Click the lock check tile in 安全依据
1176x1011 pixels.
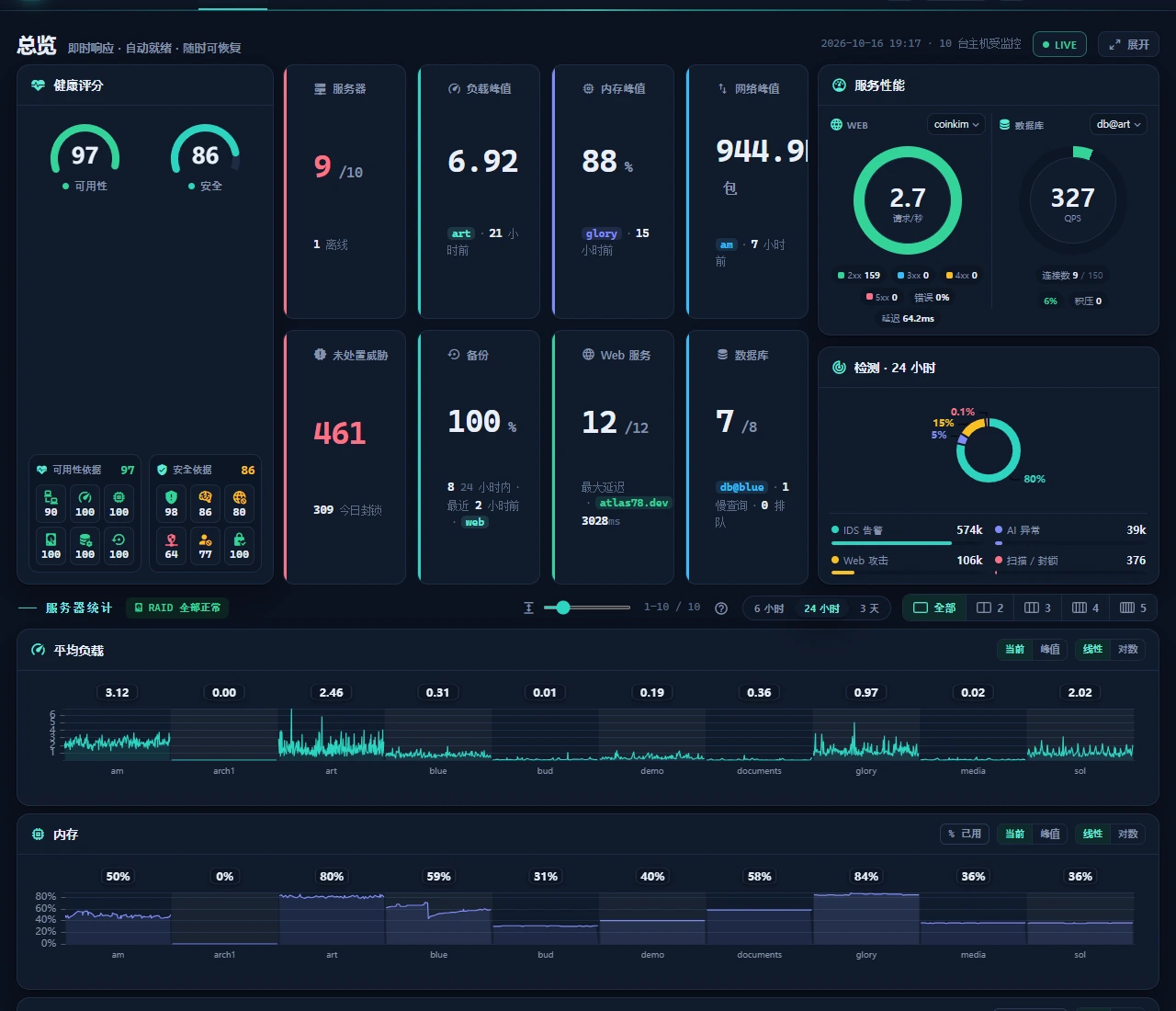tap(239, 545)
